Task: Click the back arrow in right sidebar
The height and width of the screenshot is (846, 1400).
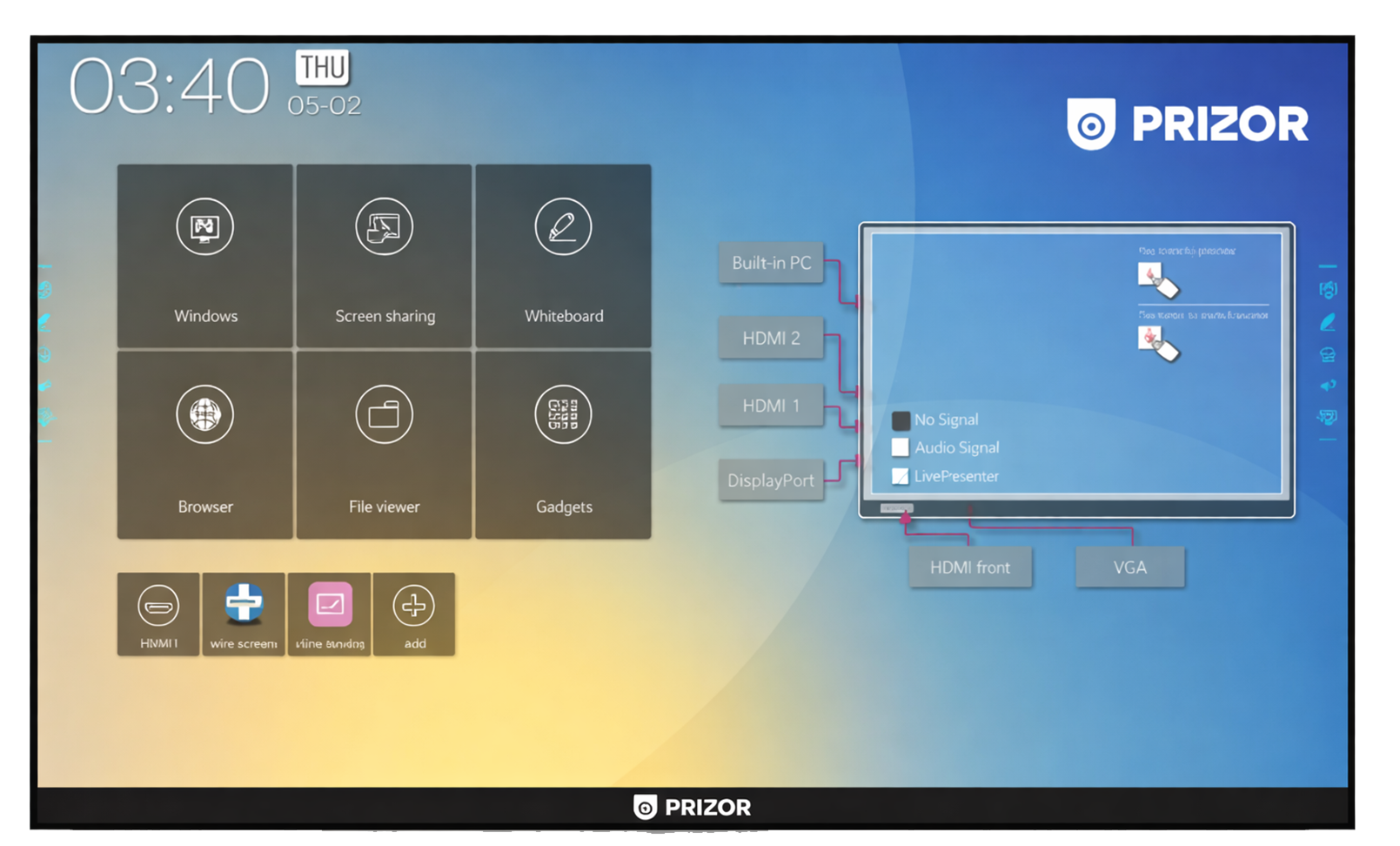Action: coord(1327,385)
